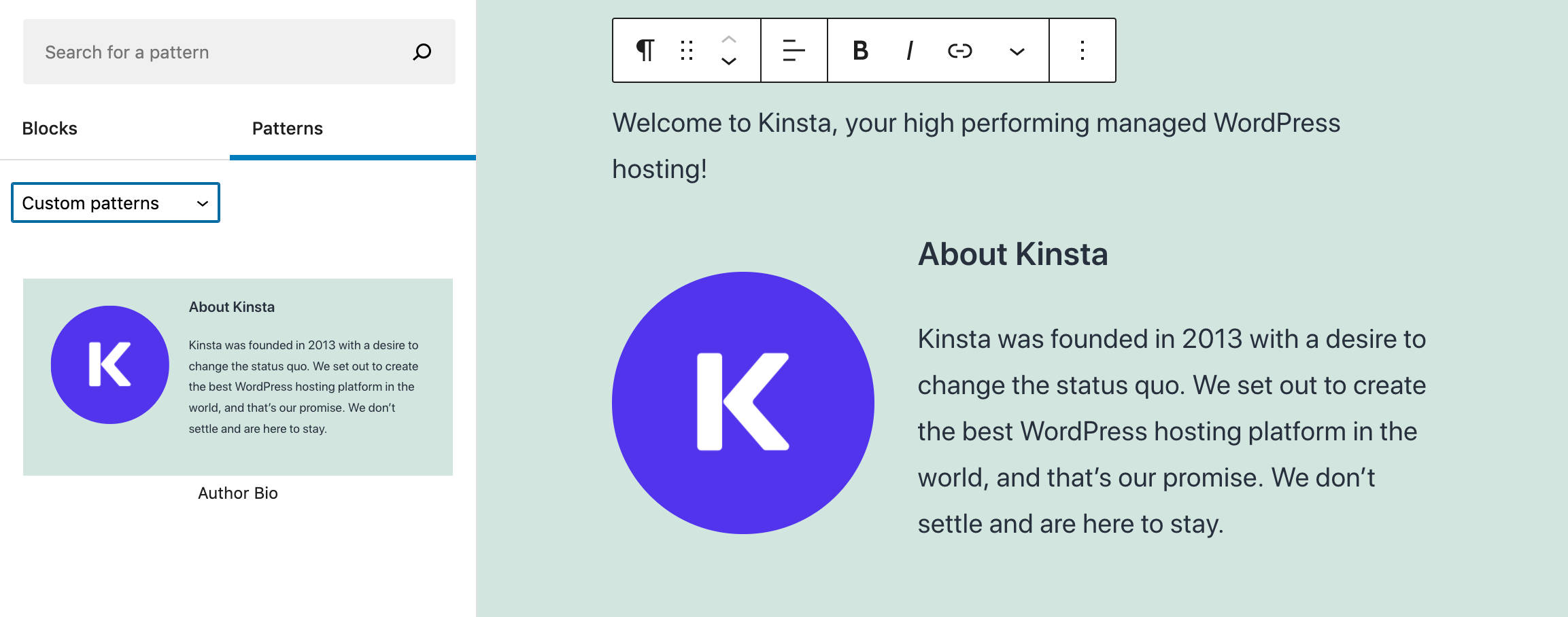Viewport: 1568px width, 617px height.
Task: Click the block drag handle icon
Action: coord(687,50)
